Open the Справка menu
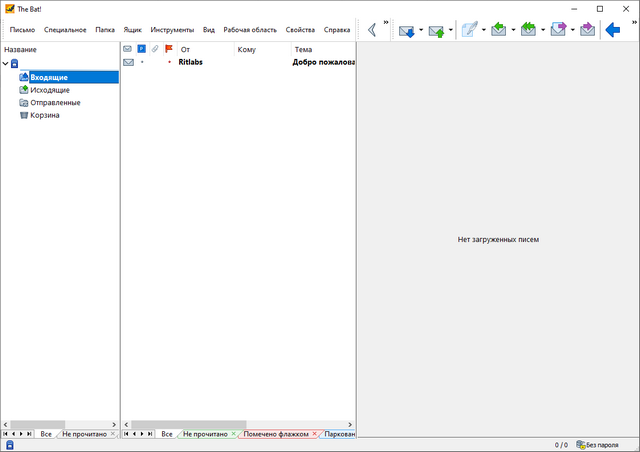This screenshot has height=452, width=640. 337,30
